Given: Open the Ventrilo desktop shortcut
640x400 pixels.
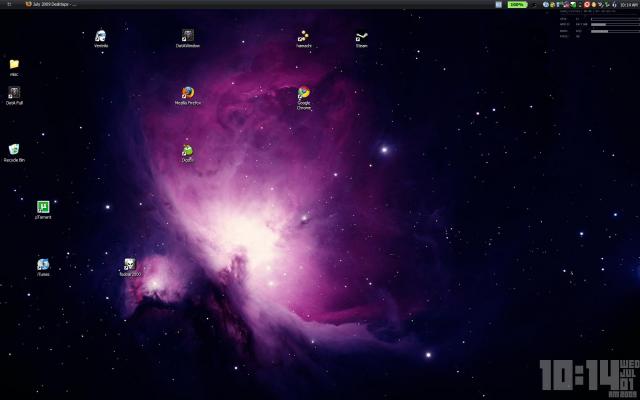Looking at the screenshot, I should pos(100,37).
